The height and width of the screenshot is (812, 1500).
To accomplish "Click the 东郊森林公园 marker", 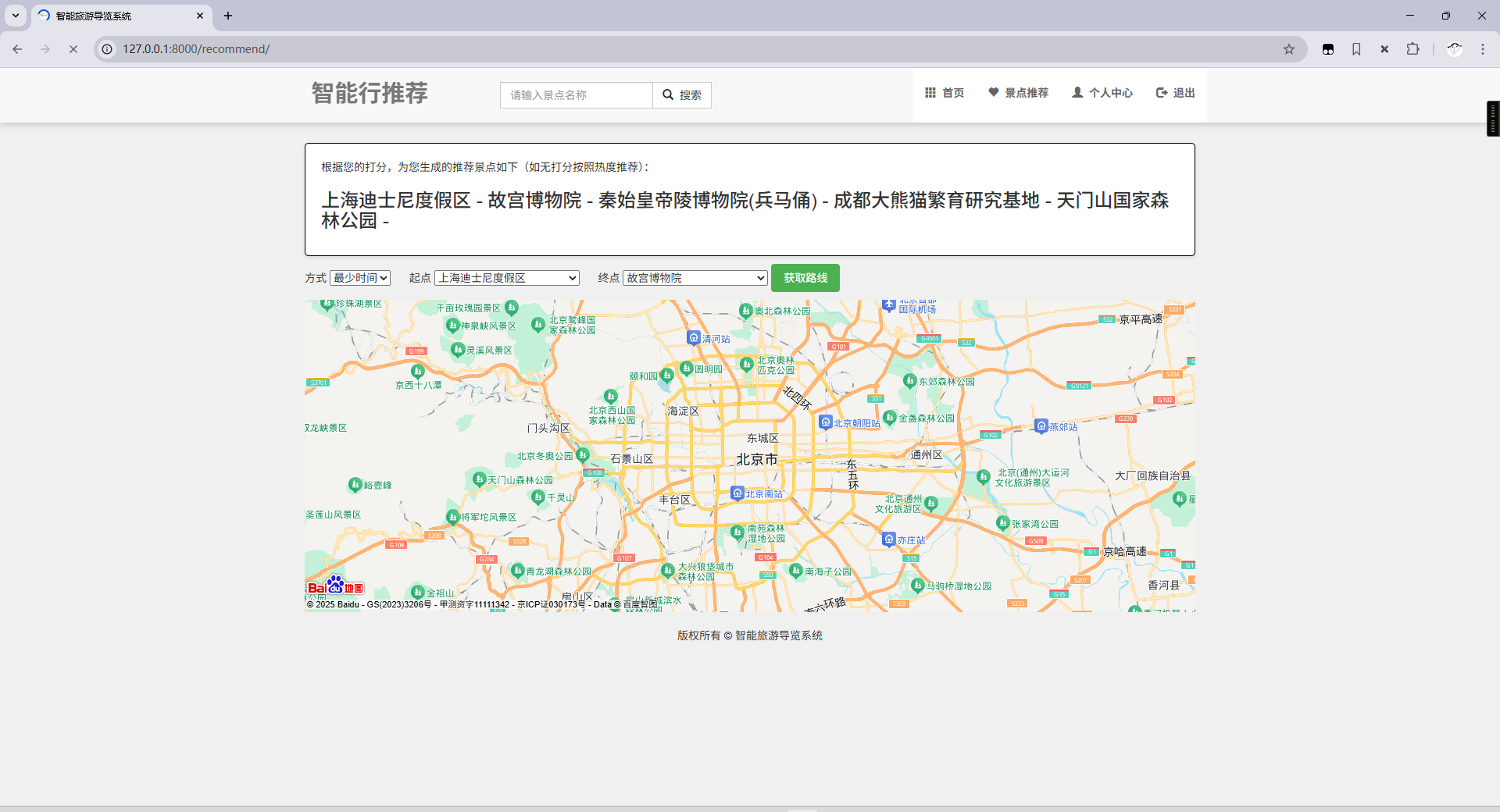I will tap(909, 381).
